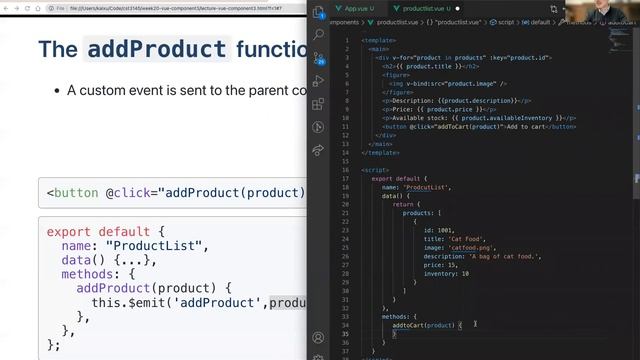Click the 'Add to cart' button code line
640x360 pixels.
pyautogui.click(x=479, y=127)
